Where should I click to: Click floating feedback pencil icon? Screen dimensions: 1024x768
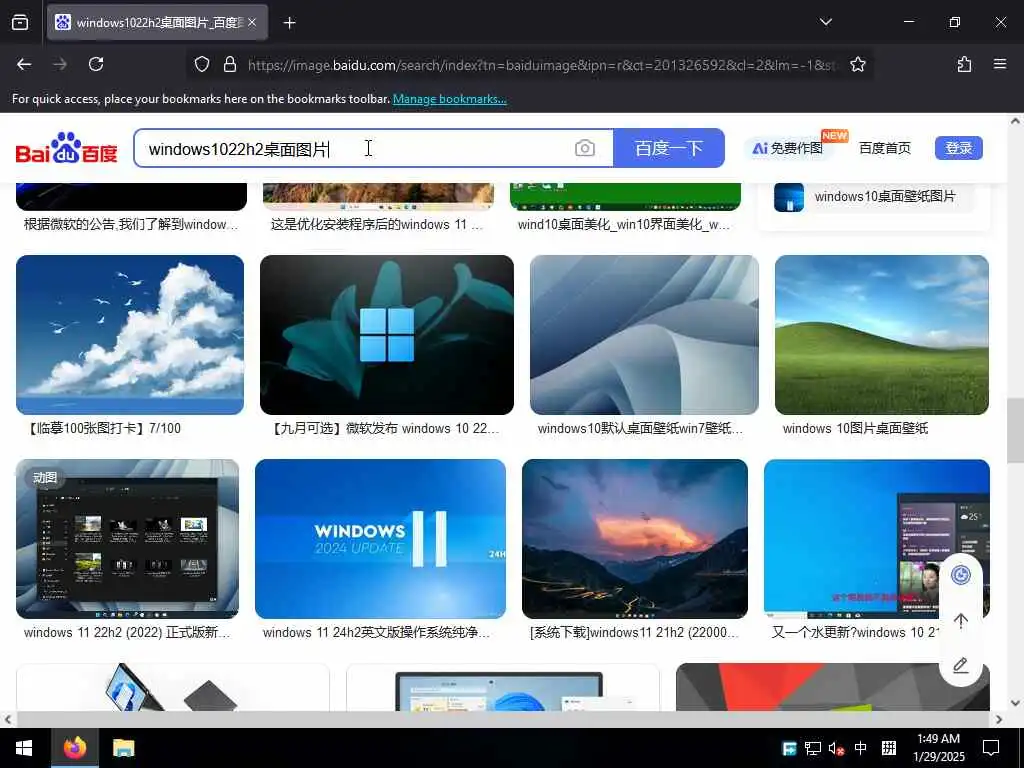tap(960, 665)
